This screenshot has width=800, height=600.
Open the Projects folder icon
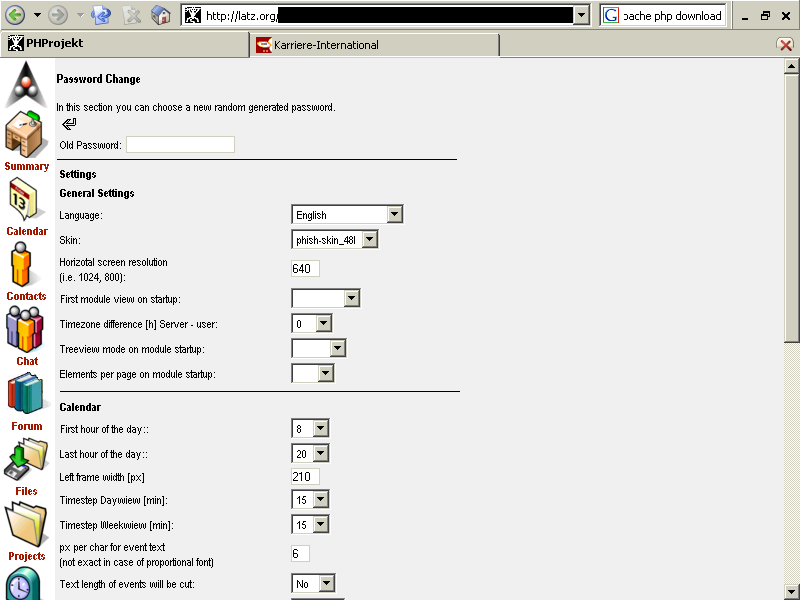[26, 524]
